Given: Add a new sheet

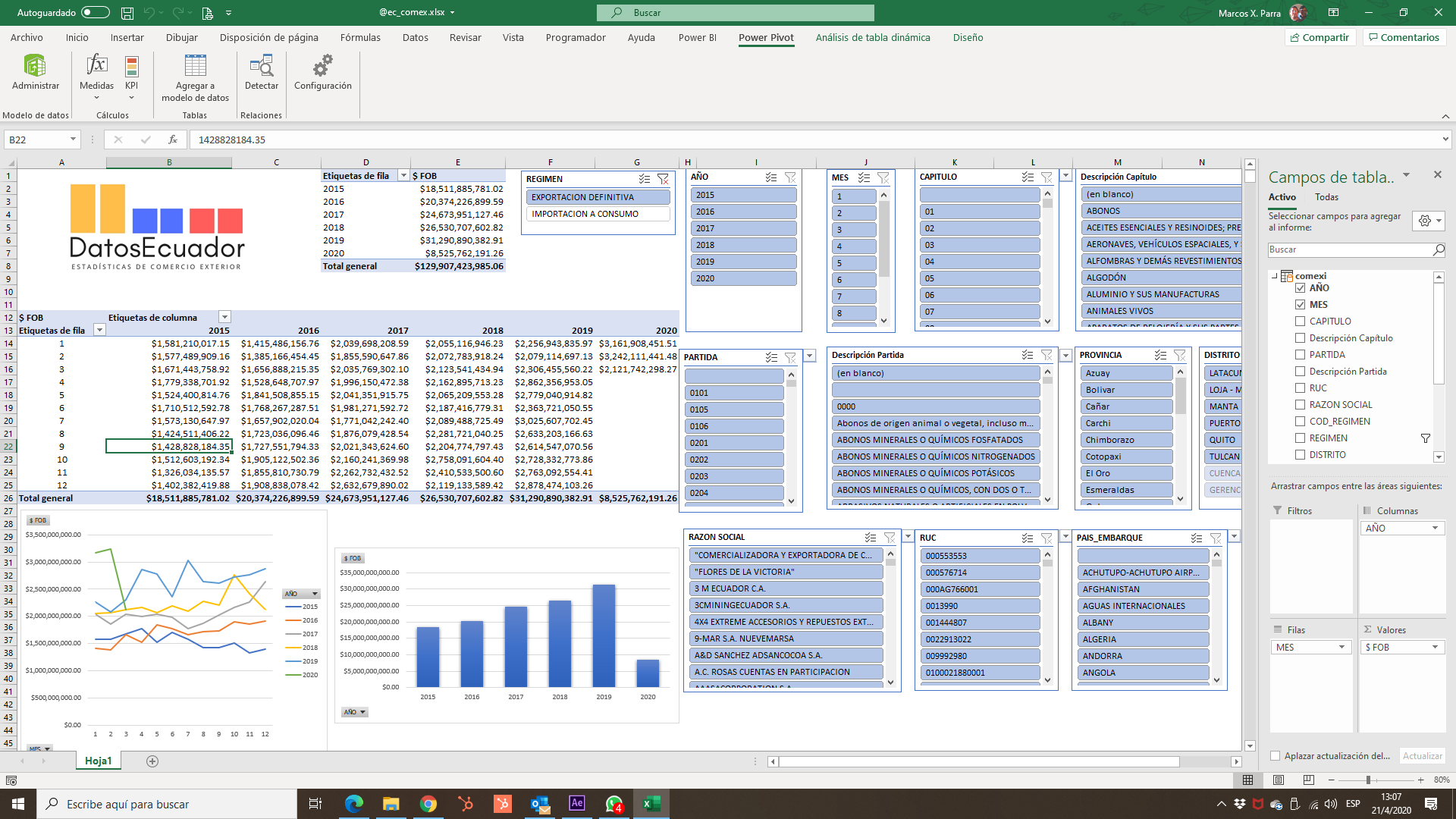Looking at the screenshot, I should (x=152, y=761).
